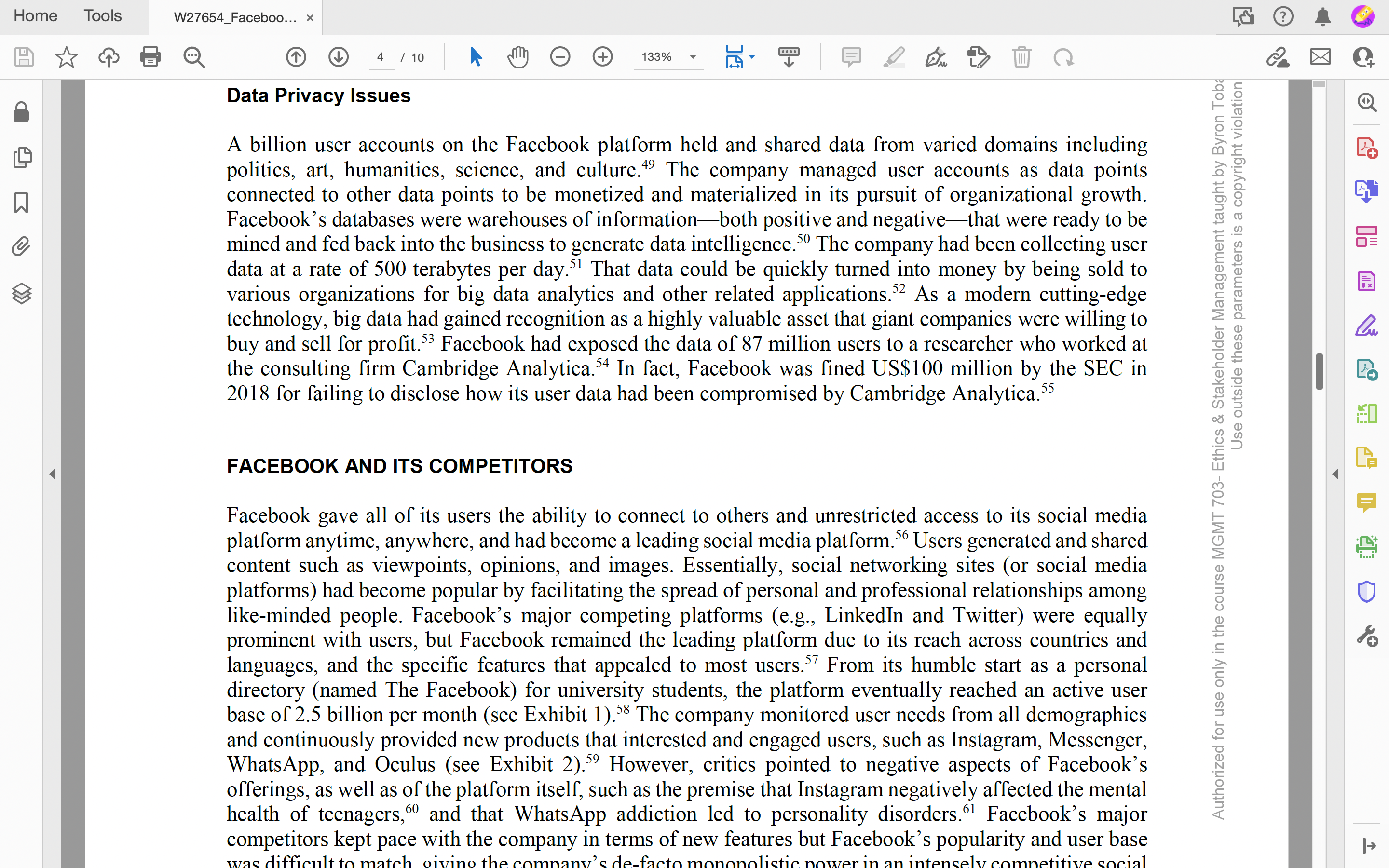Open the Tools tab

(102, 15)
